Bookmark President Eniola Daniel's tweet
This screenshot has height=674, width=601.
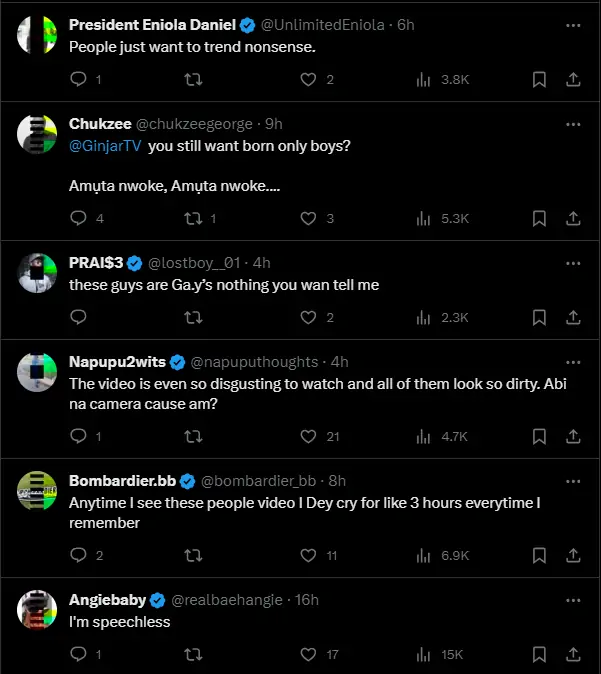pyautogui.click(x=539, y=80)
